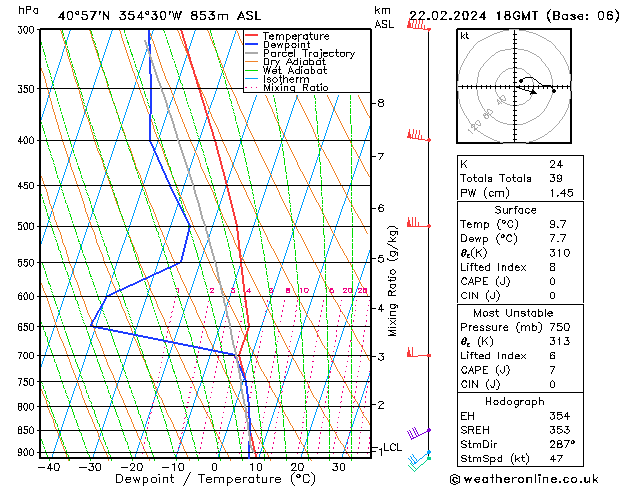Viewport: 629px width, 486px height.
Task: Click the K index value 24
Action: click(x=556, y=164)
